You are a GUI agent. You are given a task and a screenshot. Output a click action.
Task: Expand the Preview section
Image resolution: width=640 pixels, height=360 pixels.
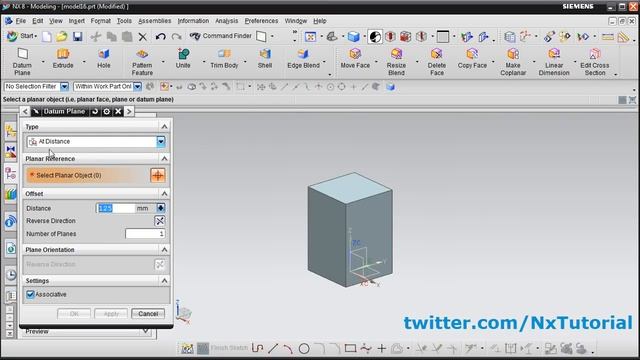pos(145,331)
